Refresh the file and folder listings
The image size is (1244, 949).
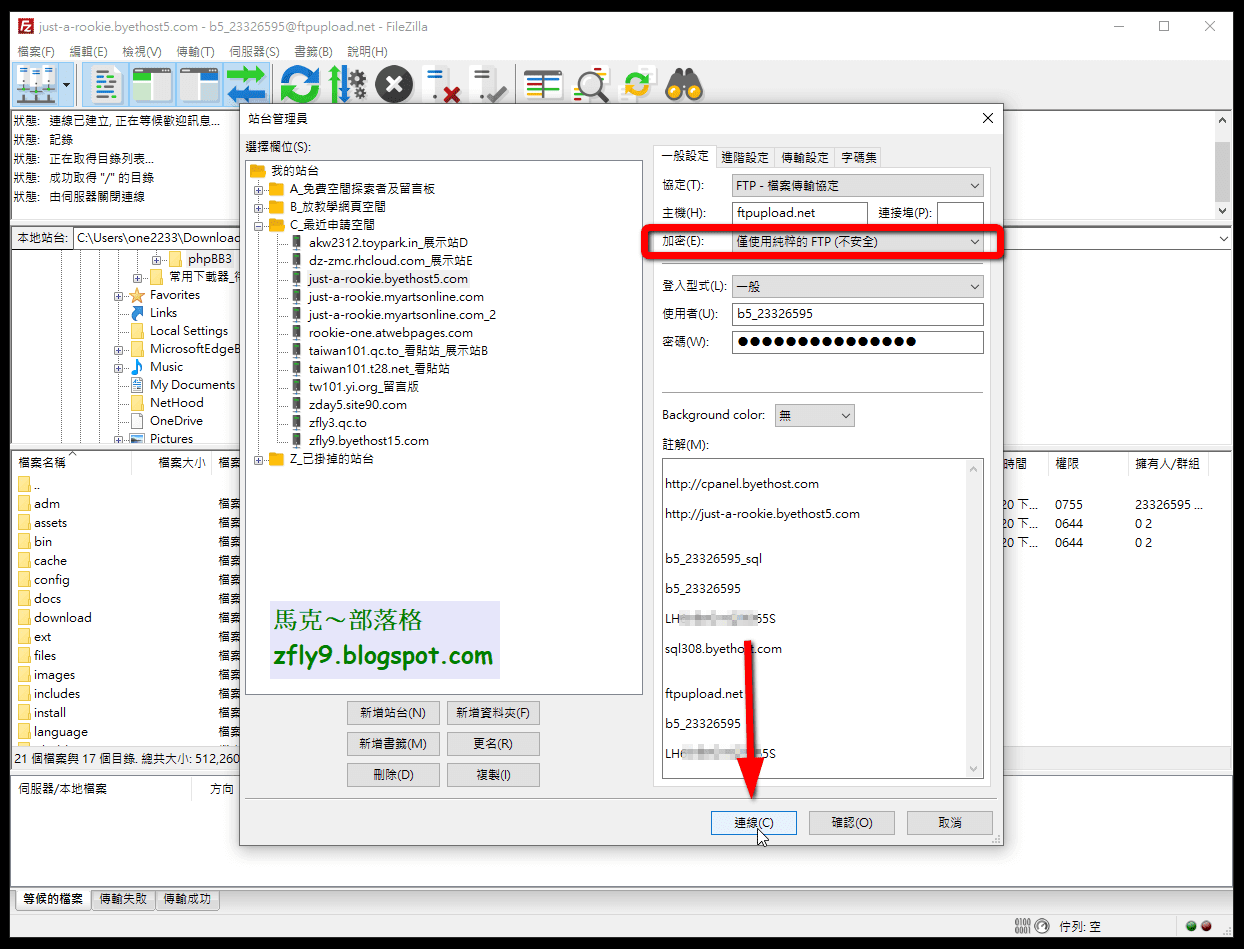coord(299,84)
